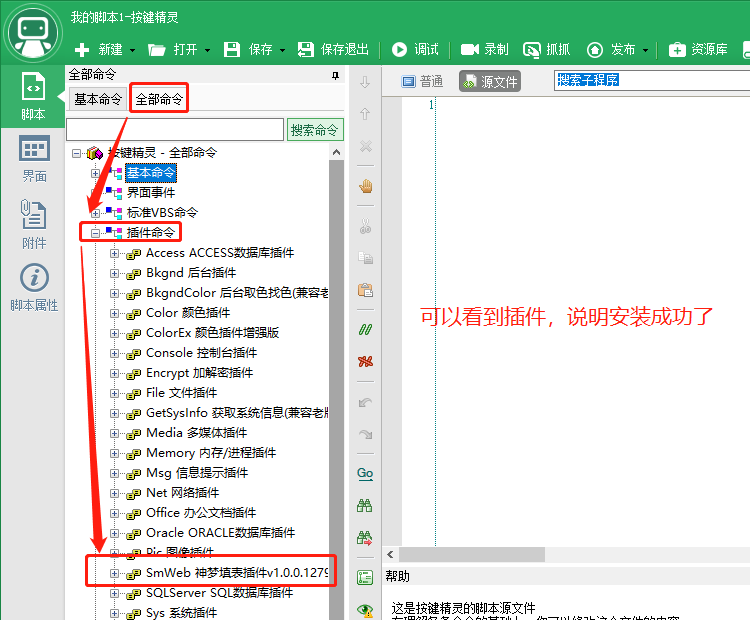Image resolution: width=750 pixels, height=620 pixels.
Task: Open the 保存 dropdown arrow
Action: coord(283,50)
